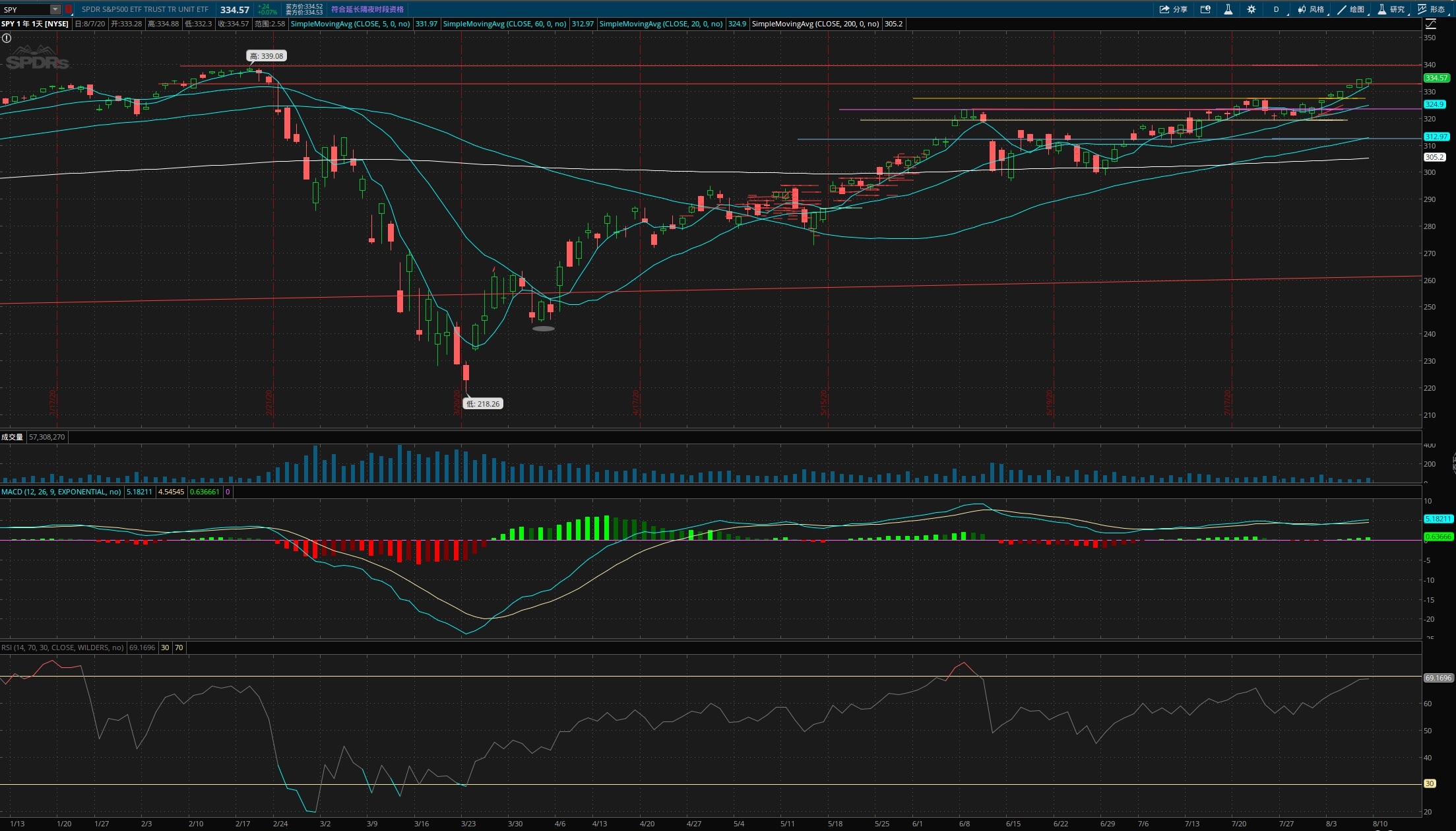This screenshot has width=1456, height=831.
Task: Click the 8/10 date on time axis
Action: pos(1380,824)
